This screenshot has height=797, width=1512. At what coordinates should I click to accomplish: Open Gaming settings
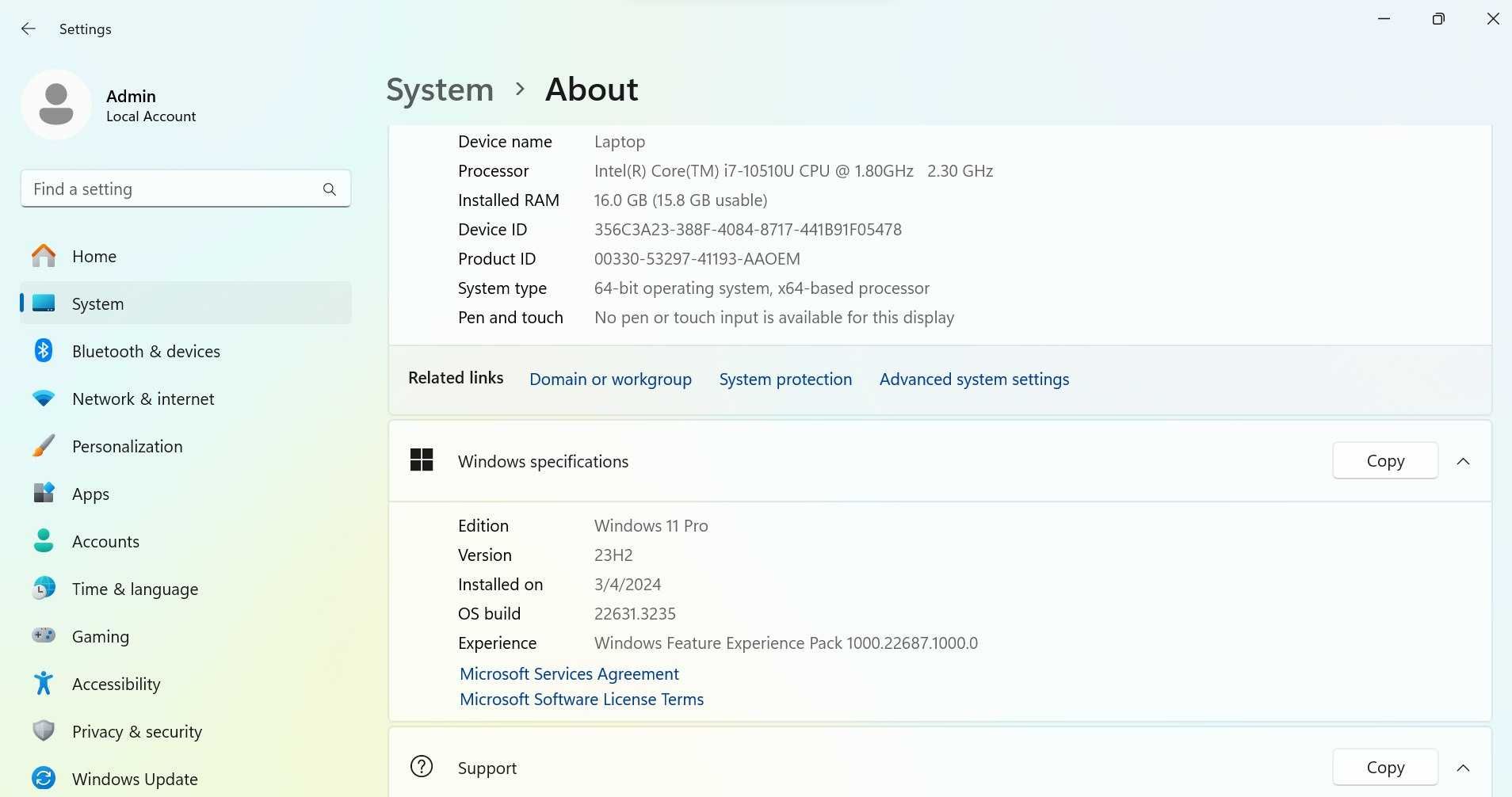tap(185, 636)
